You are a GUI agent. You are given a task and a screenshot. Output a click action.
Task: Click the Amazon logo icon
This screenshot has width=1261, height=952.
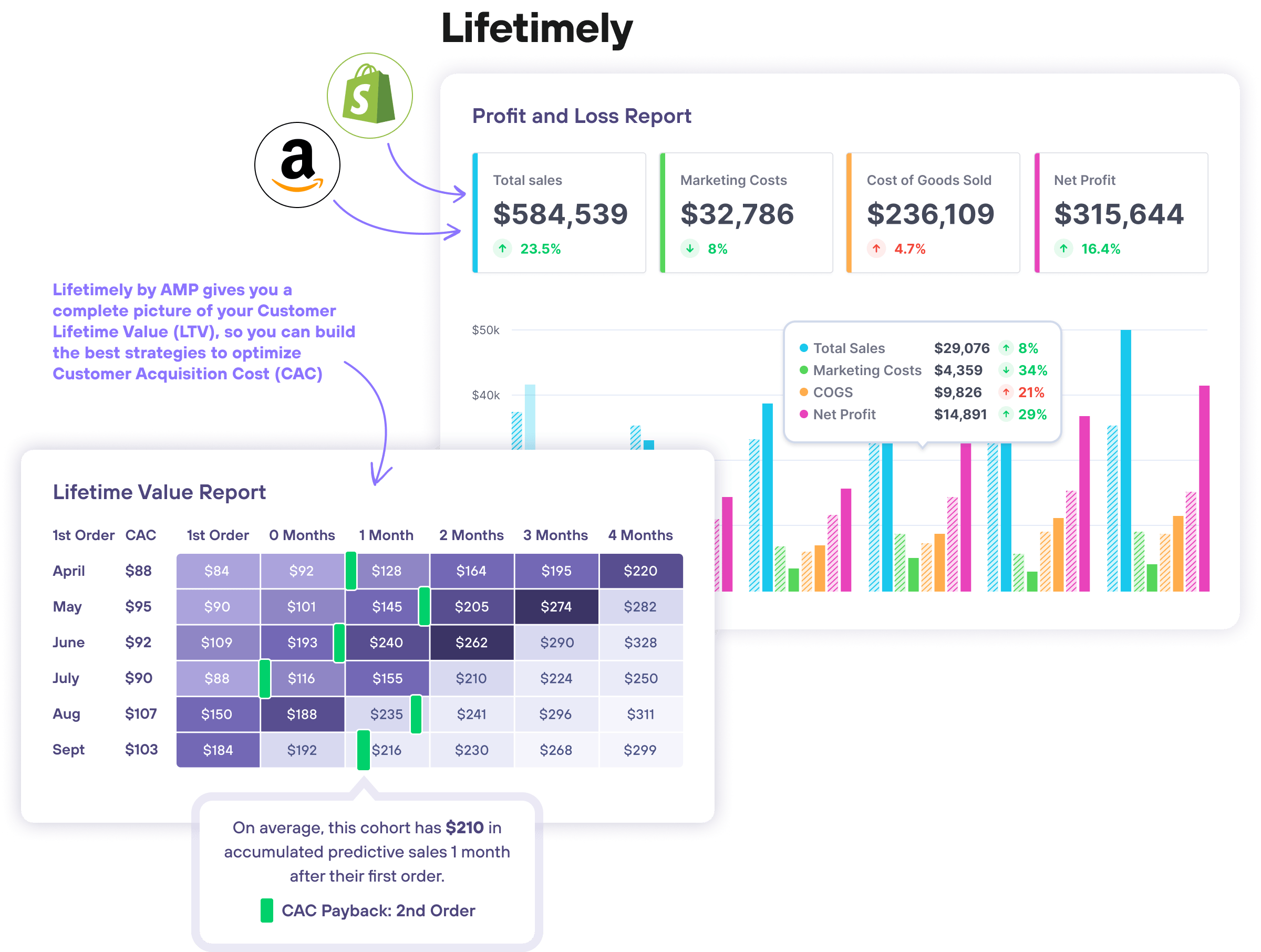(297, 165)
